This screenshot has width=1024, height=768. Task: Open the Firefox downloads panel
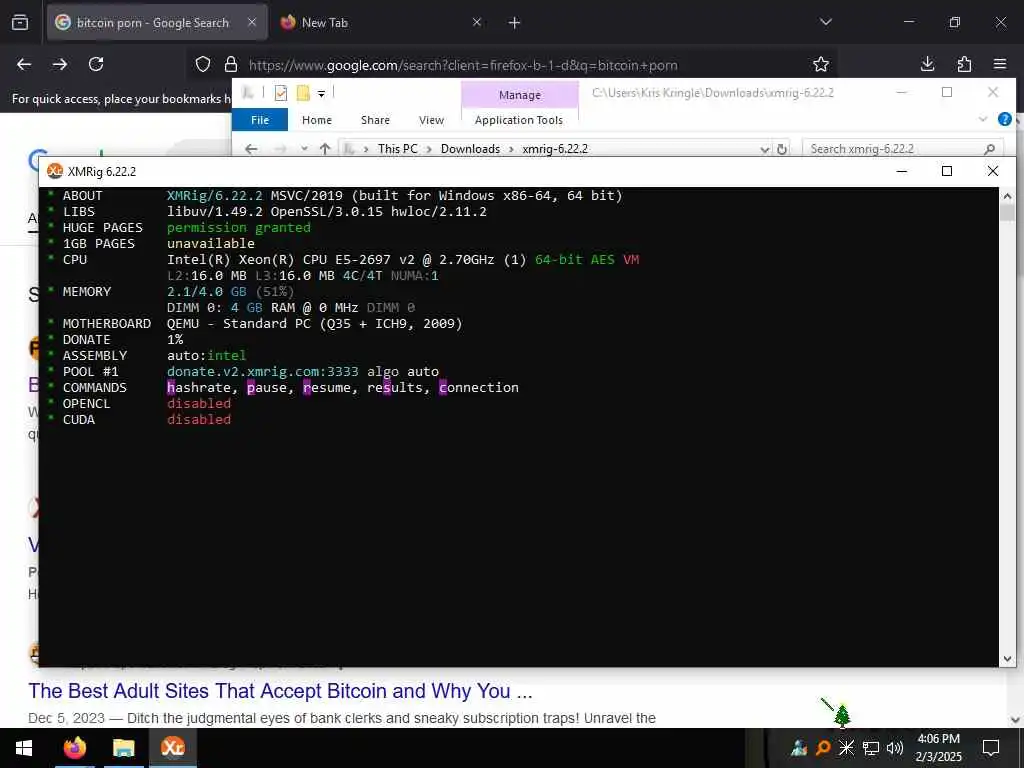coord(927,64)
